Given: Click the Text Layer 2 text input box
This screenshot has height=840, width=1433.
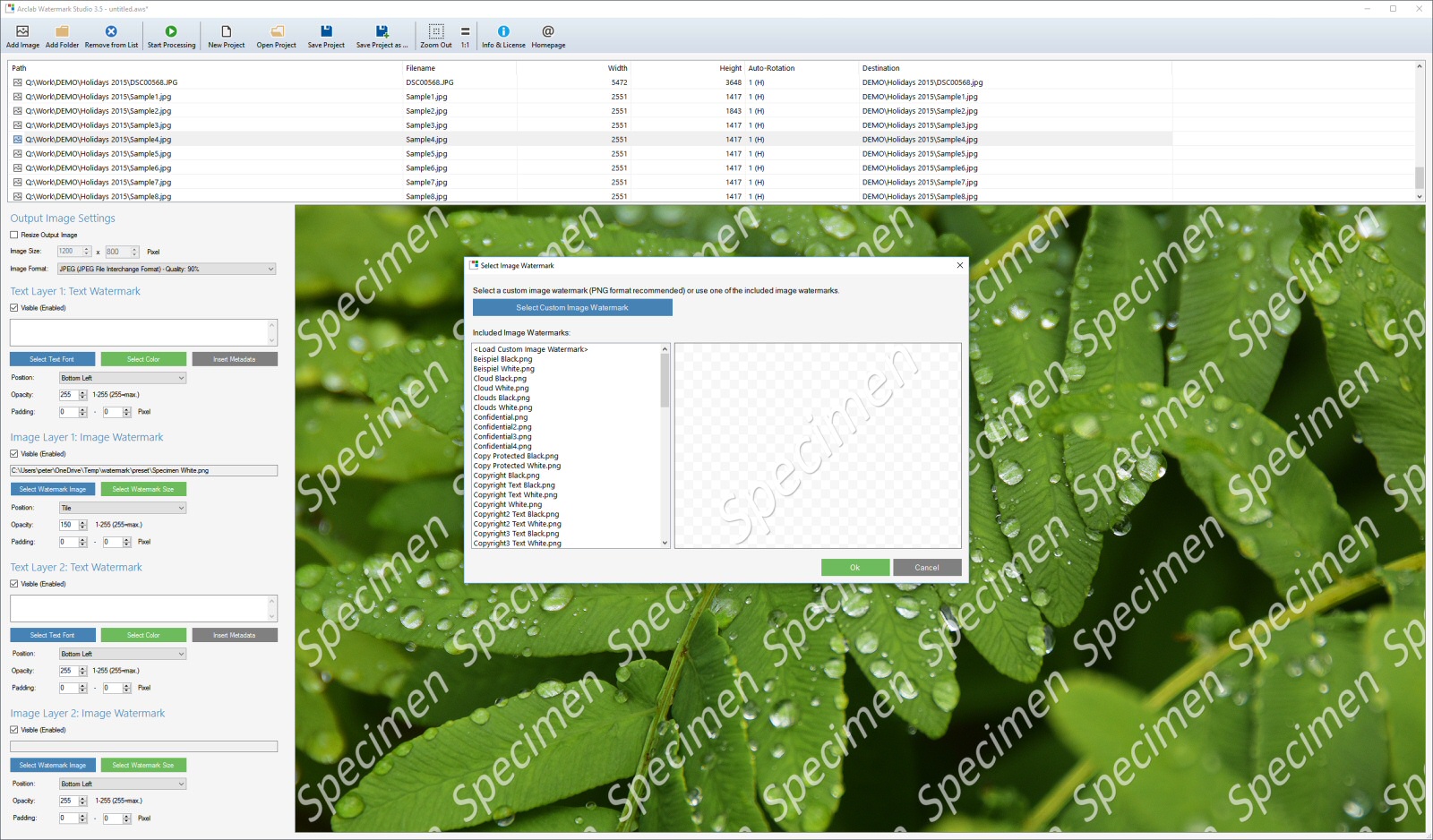Looking at the screenshot, I should pyautogui.click(x=143, y=608).
